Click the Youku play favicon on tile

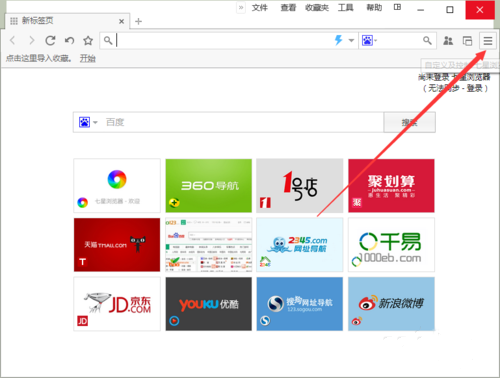[x=174, y=321]
